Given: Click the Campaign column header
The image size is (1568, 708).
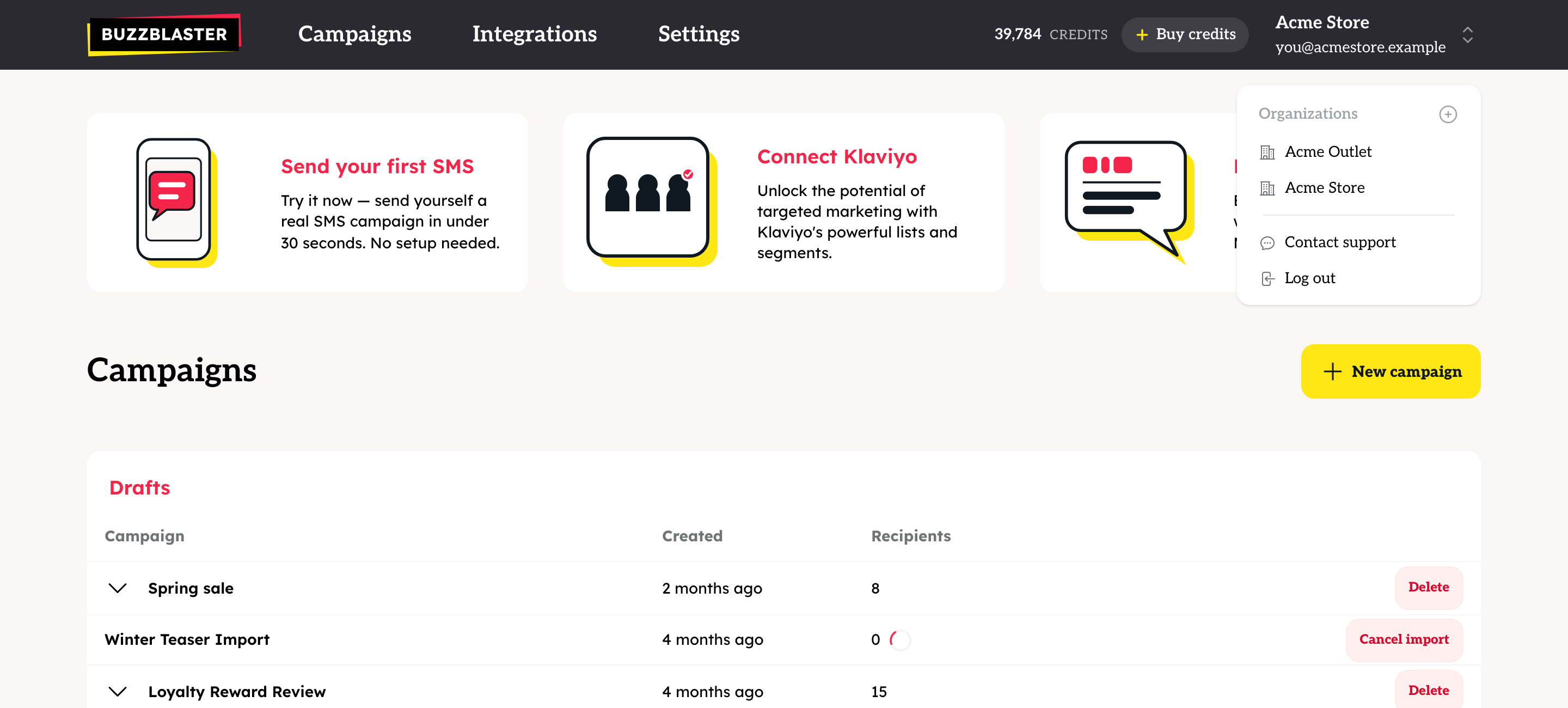Looking at the screenshot, I should (144, 536).
